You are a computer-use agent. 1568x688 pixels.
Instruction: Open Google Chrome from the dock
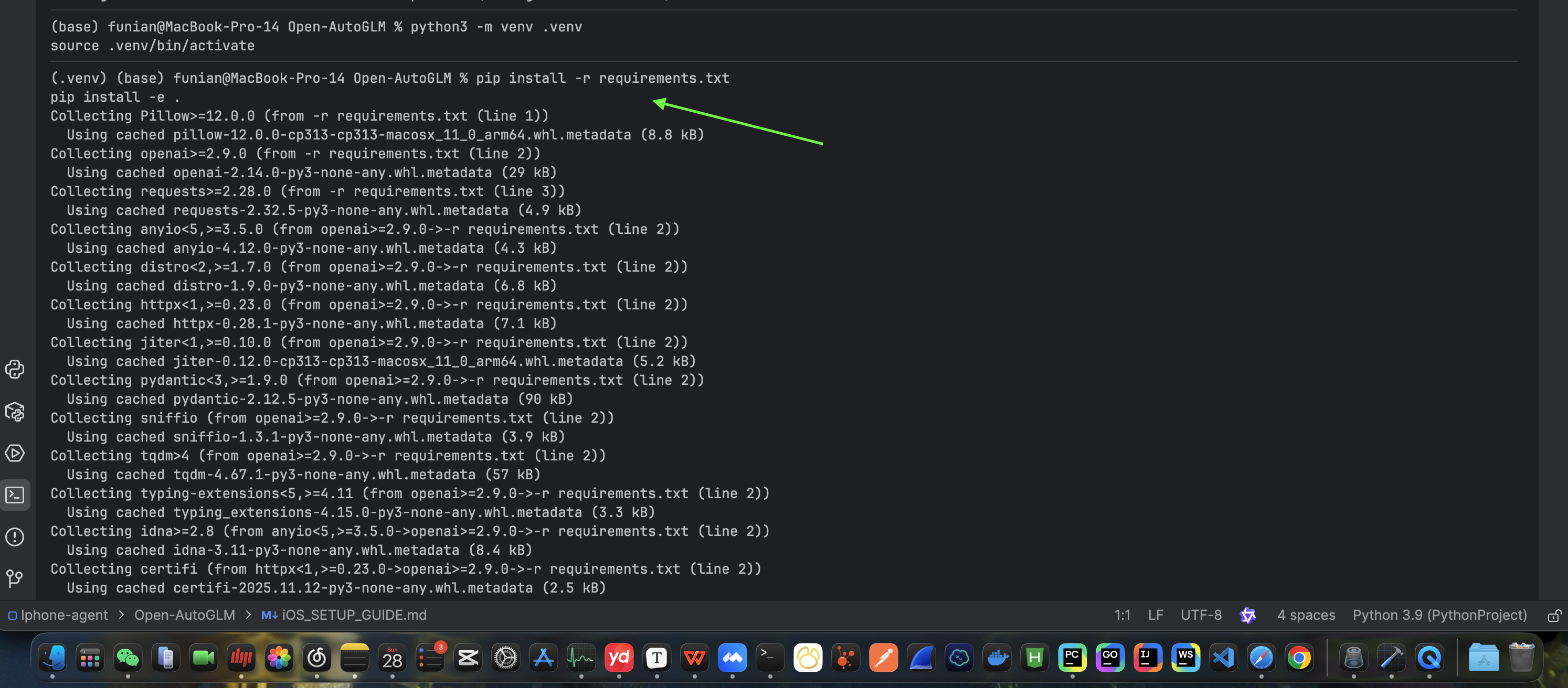click(1299, 658)
